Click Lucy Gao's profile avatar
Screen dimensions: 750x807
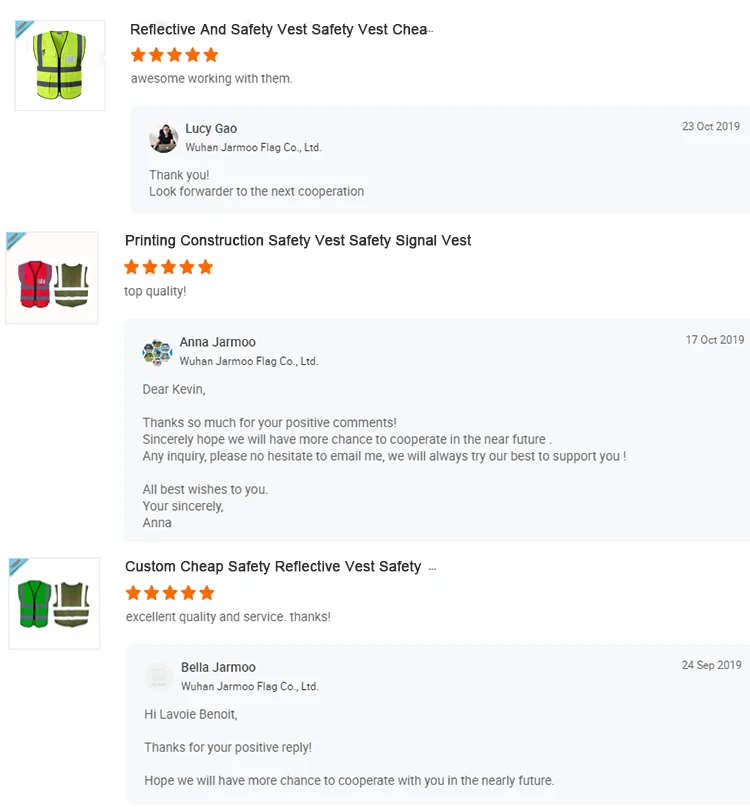click(164, 138)
